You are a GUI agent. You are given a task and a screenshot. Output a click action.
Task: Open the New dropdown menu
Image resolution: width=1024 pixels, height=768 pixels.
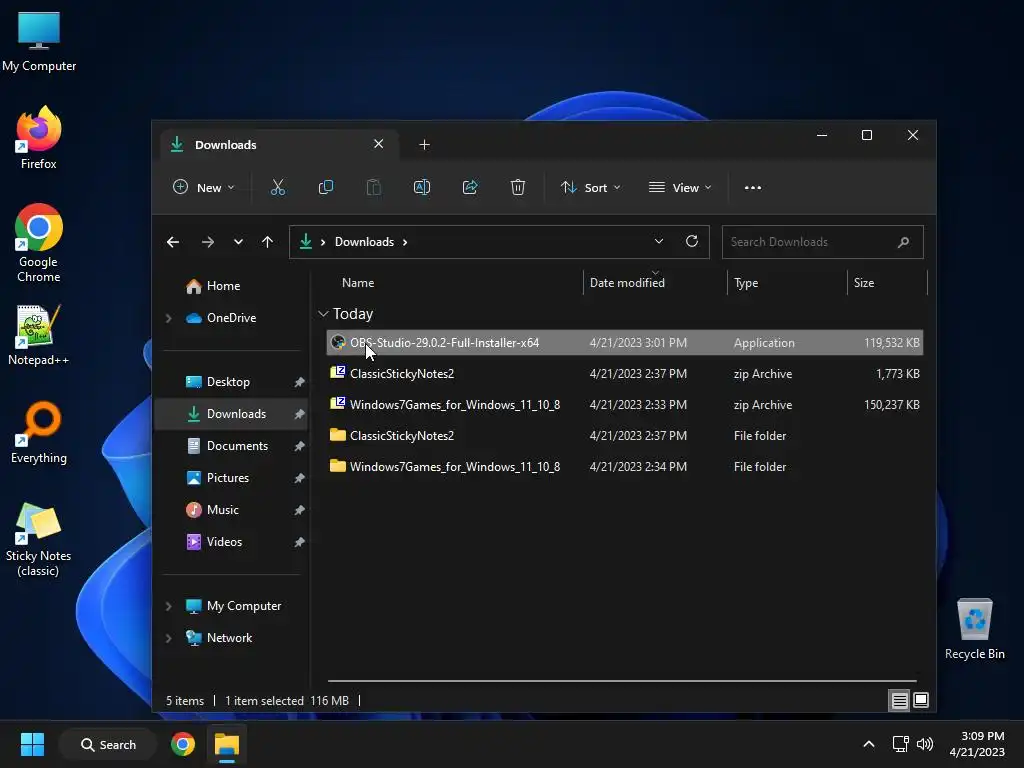204,187
